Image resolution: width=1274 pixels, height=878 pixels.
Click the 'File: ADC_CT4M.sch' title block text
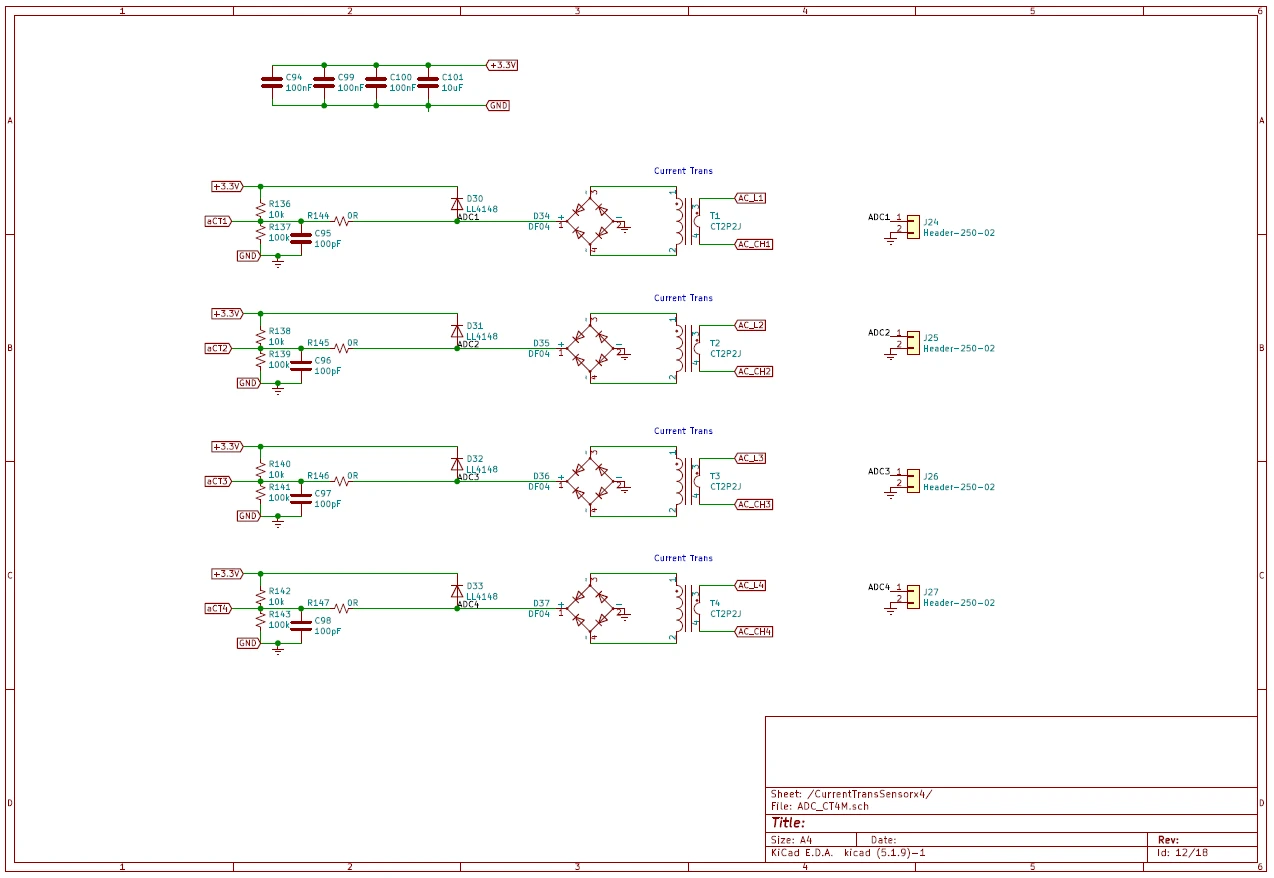(x=819, y=806)
